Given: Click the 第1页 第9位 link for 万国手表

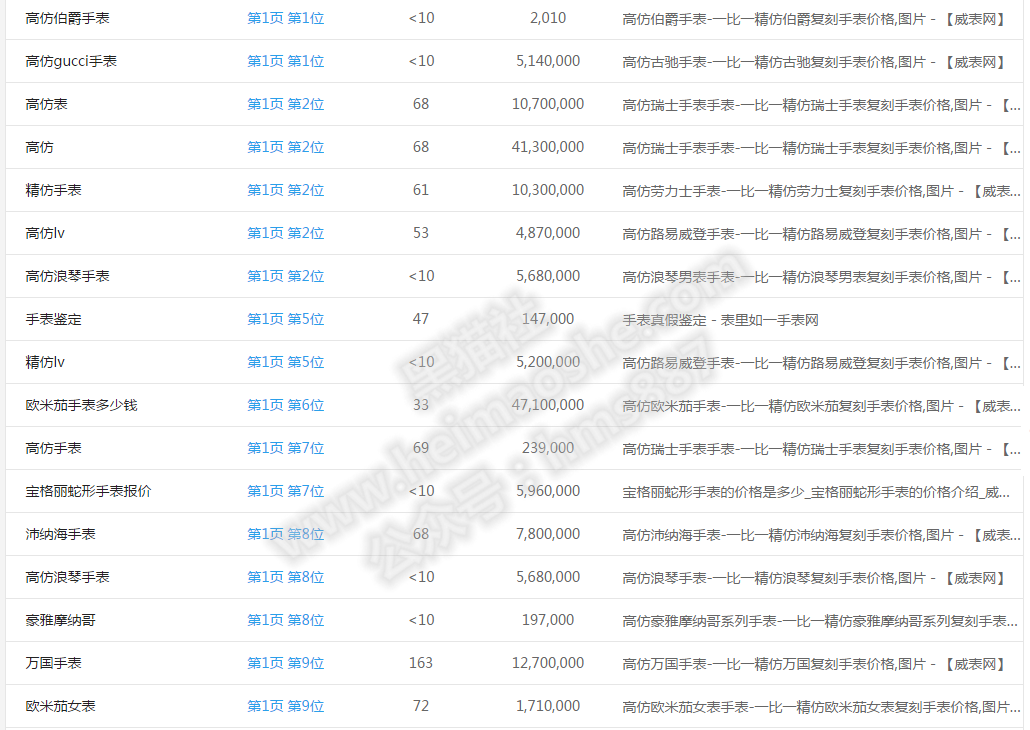Looking at the screenshot, I should (286, 663).
